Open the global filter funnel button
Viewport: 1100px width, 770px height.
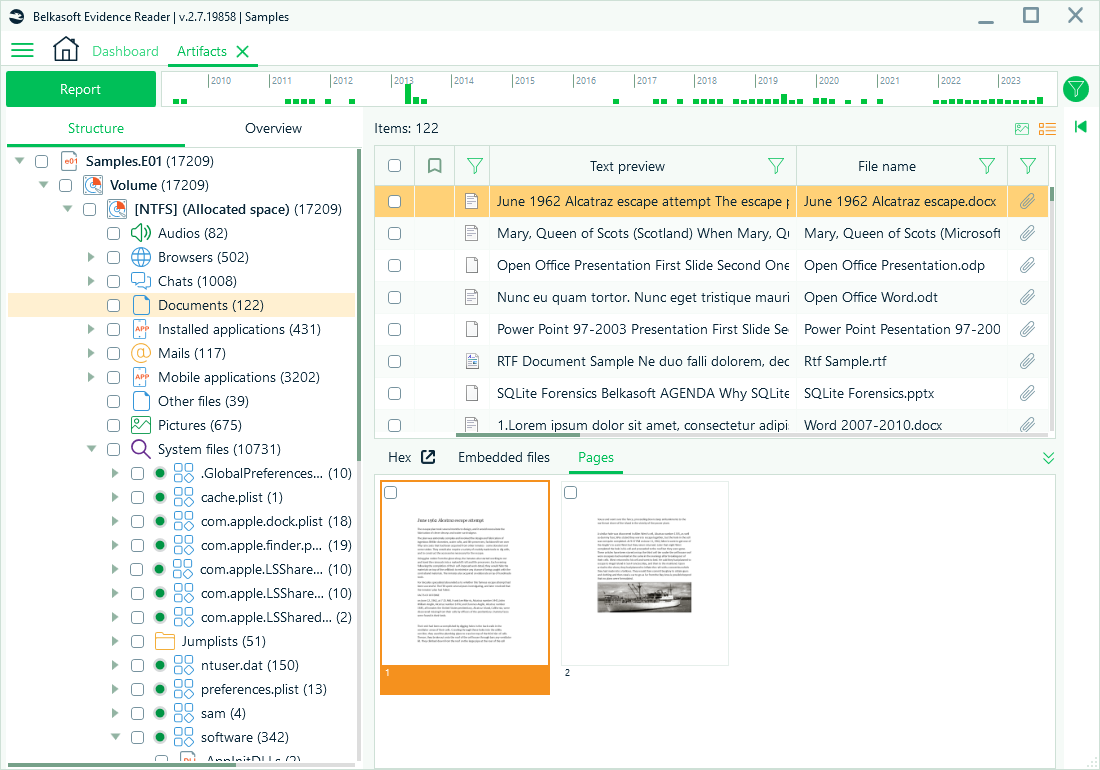[1075, 89]
